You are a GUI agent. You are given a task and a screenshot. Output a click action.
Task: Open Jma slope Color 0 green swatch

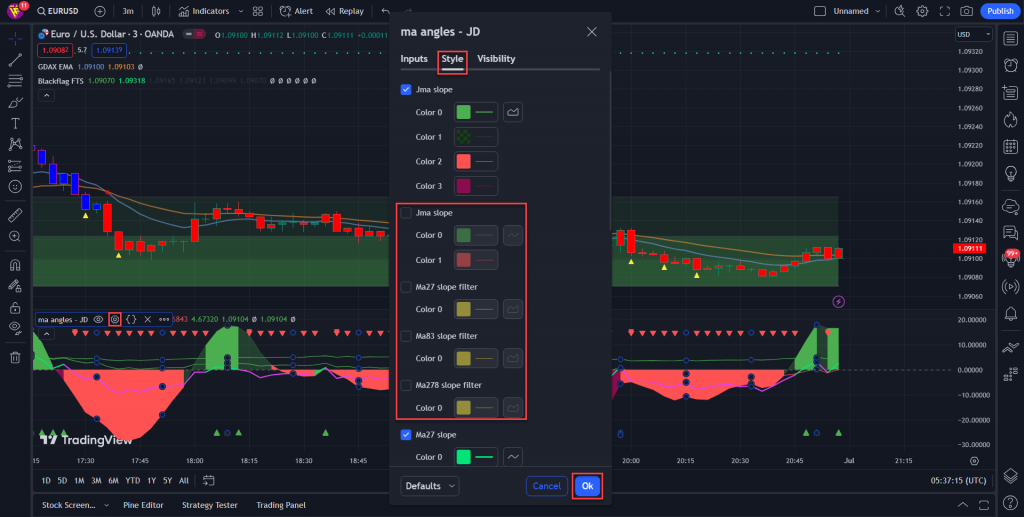pyautogui.click(x=463, y=112)
